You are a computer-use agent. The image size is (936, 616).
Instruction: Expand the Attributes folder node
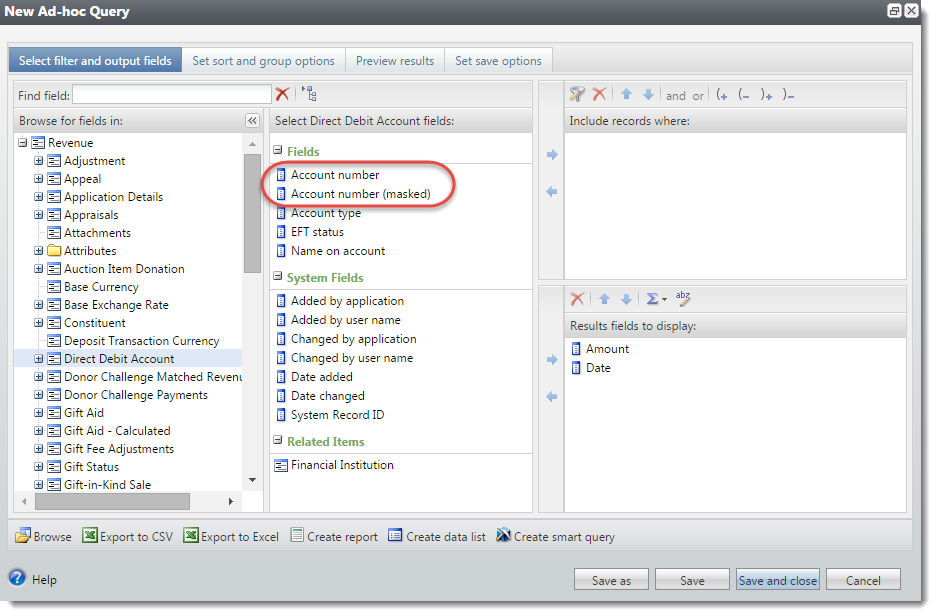pyautogui.click(x=39, y=251)
